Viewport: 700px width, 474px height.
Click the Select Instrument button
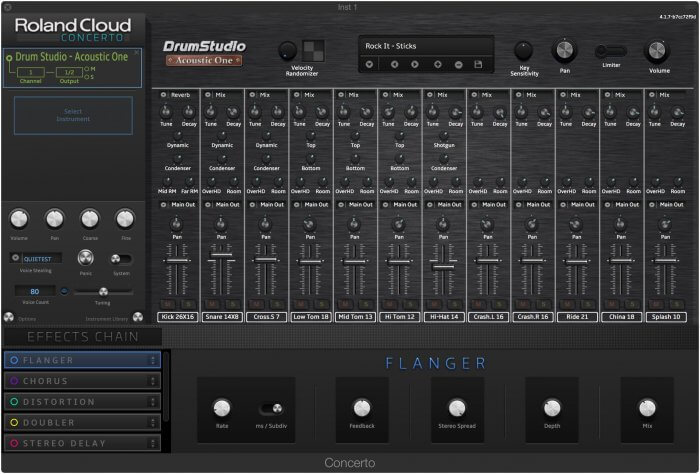[x=73, y=115]
